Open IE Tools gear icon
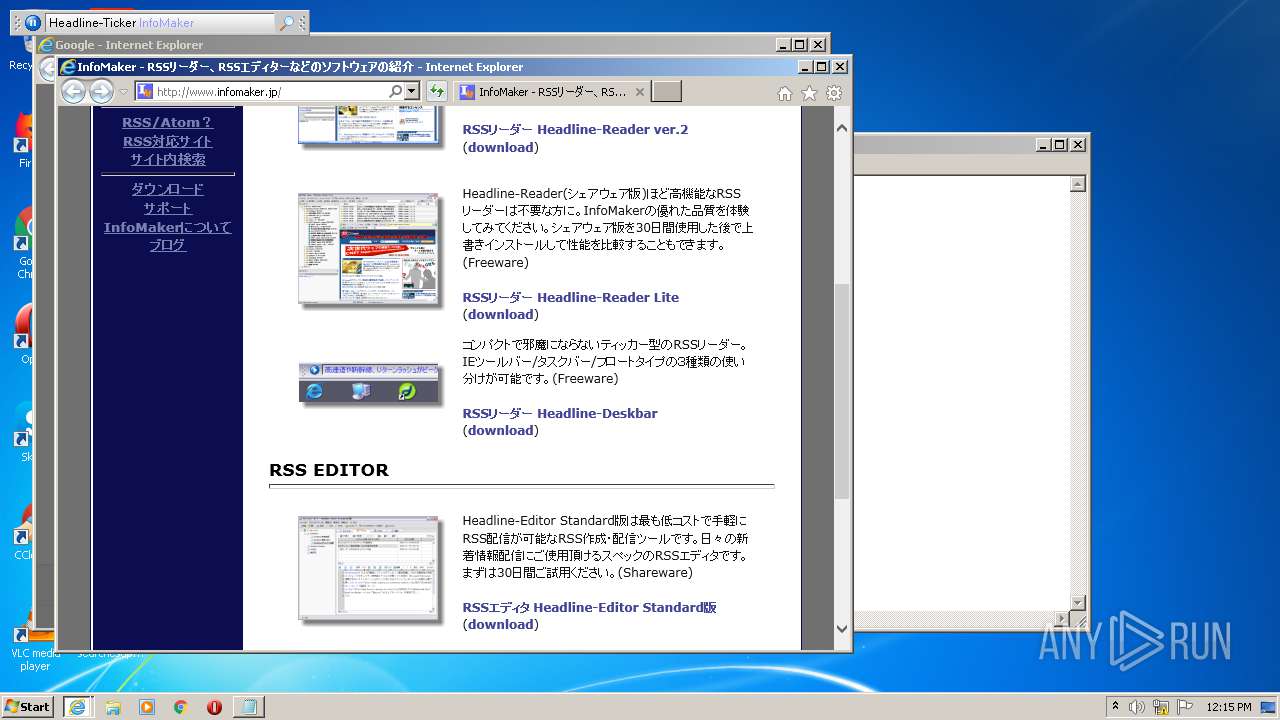 click(x=834, y=93)
